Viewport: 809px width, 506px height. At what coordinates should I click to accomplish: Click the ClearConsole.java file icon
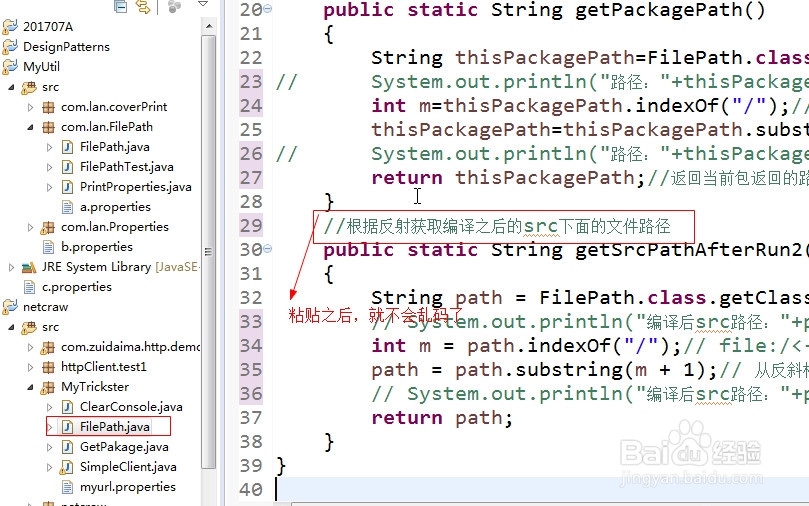[x=67, y=407]
